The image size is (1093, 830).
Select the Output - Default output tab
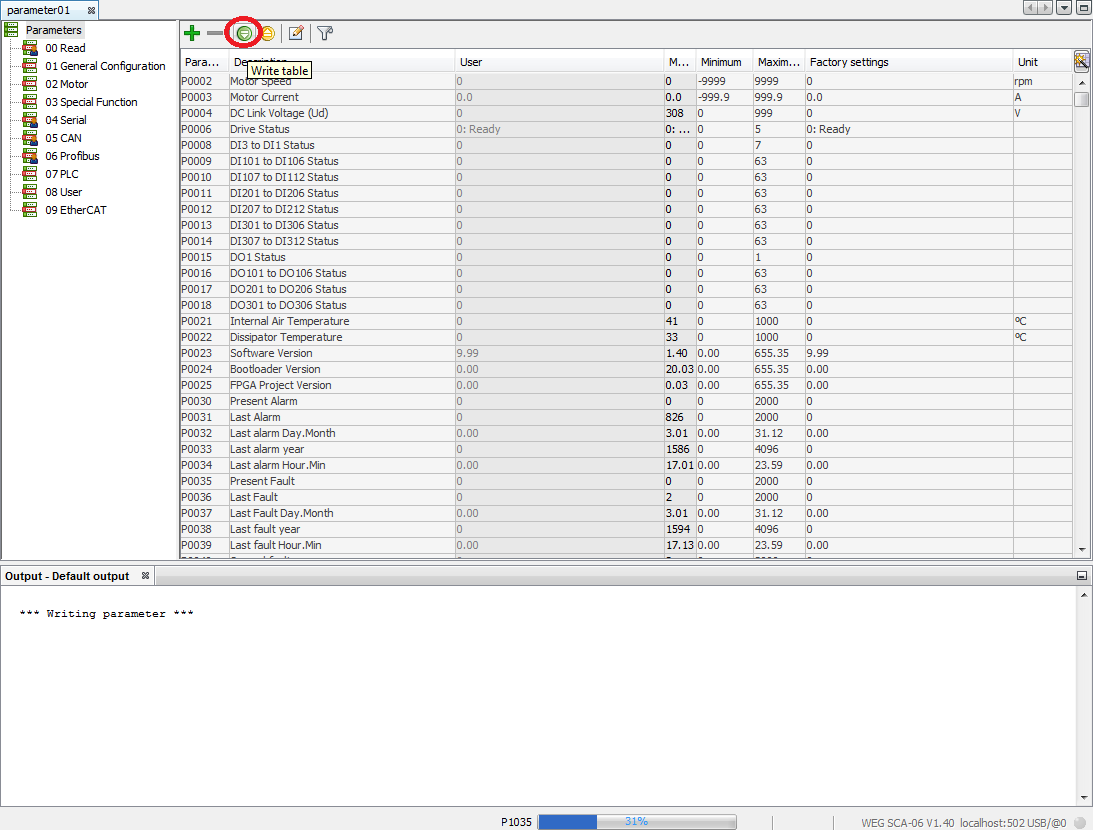tap(67, 575)
